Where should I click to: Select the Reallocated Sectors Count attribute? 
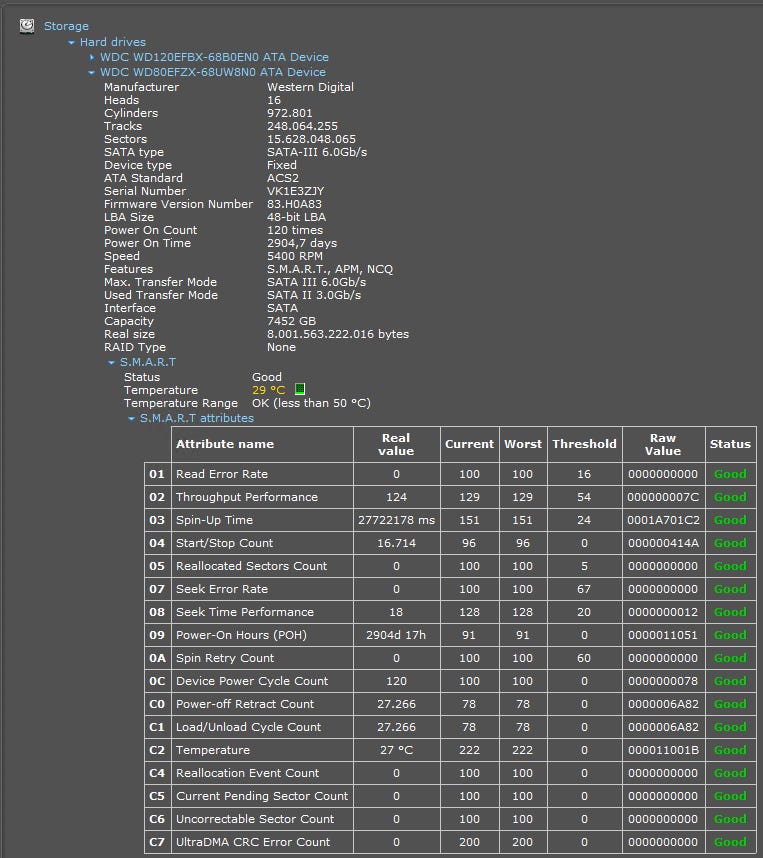tap(251, 566)
